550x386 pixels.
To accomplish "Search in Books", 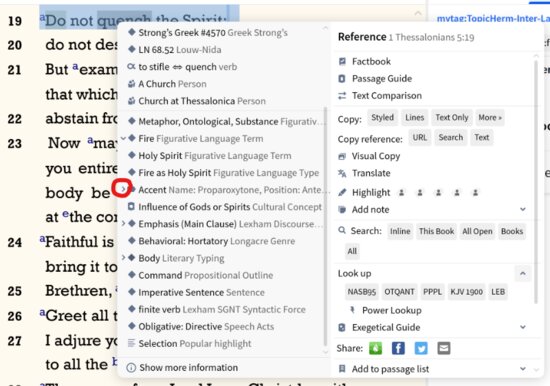I will click(512, 231).
